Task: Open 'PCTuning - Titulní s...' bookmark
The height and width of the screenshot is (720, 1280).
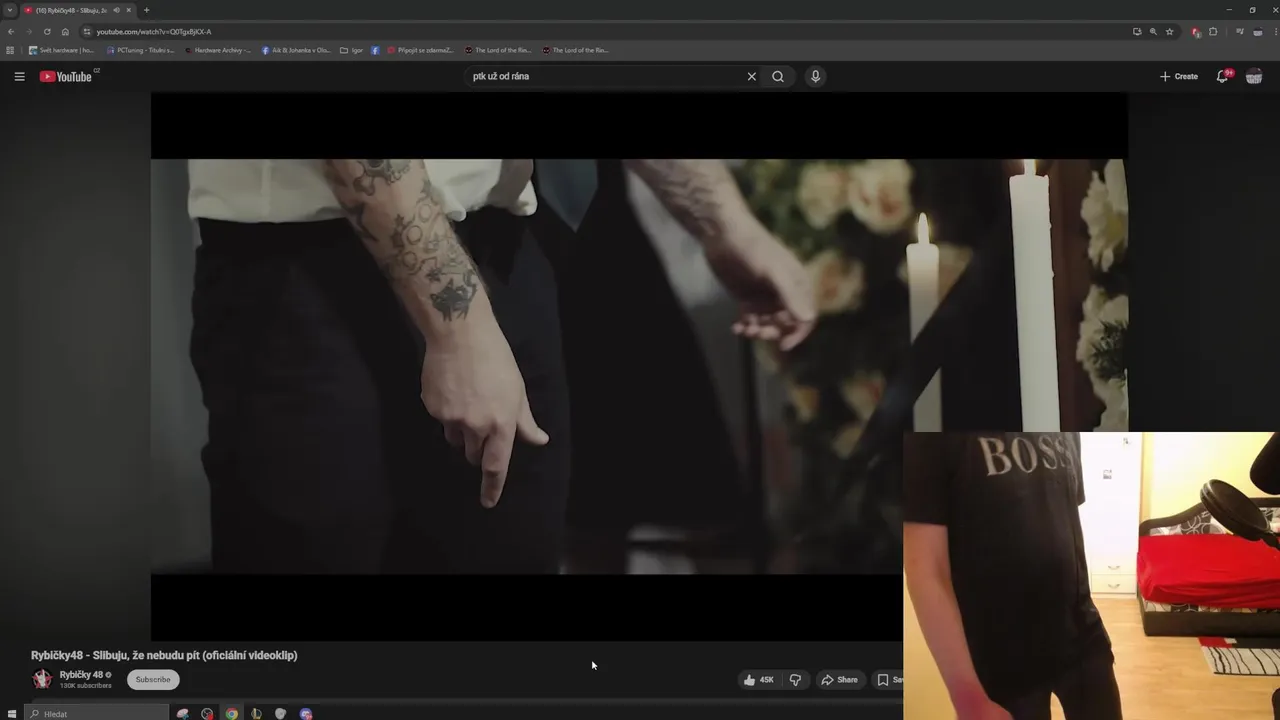Action: (x=140, y=50)
